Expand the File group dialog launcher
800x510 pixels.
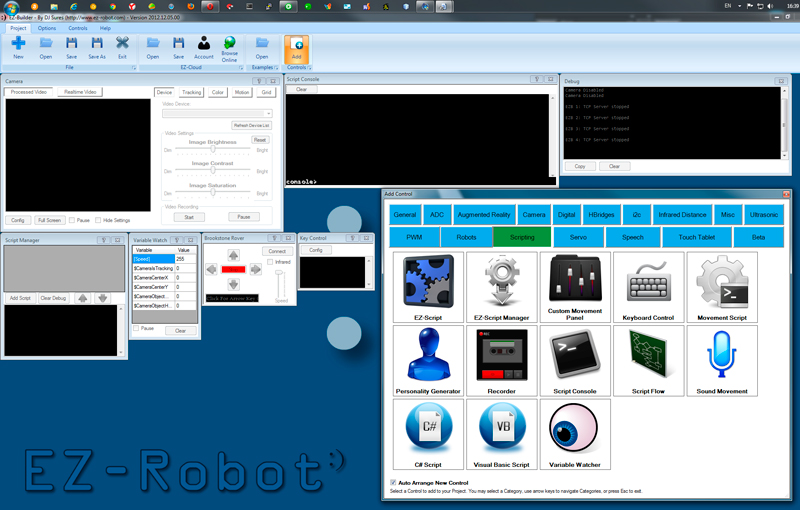[x=134, y=67]
